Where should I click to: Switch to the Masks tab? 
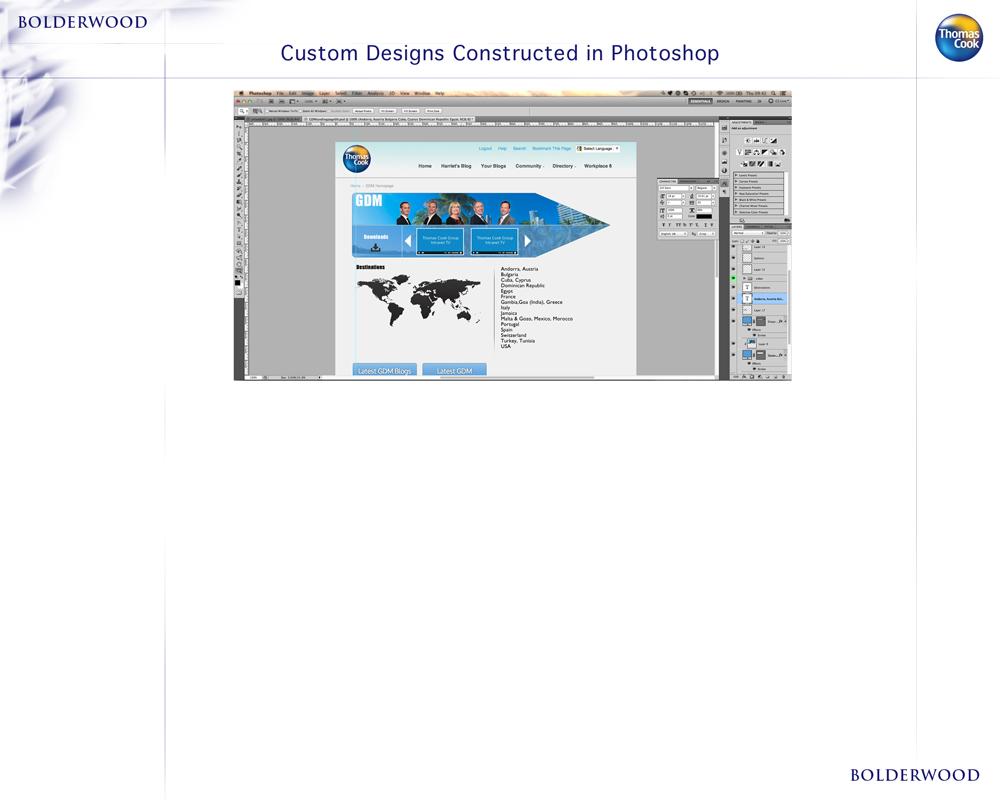[x=759, y=122]
